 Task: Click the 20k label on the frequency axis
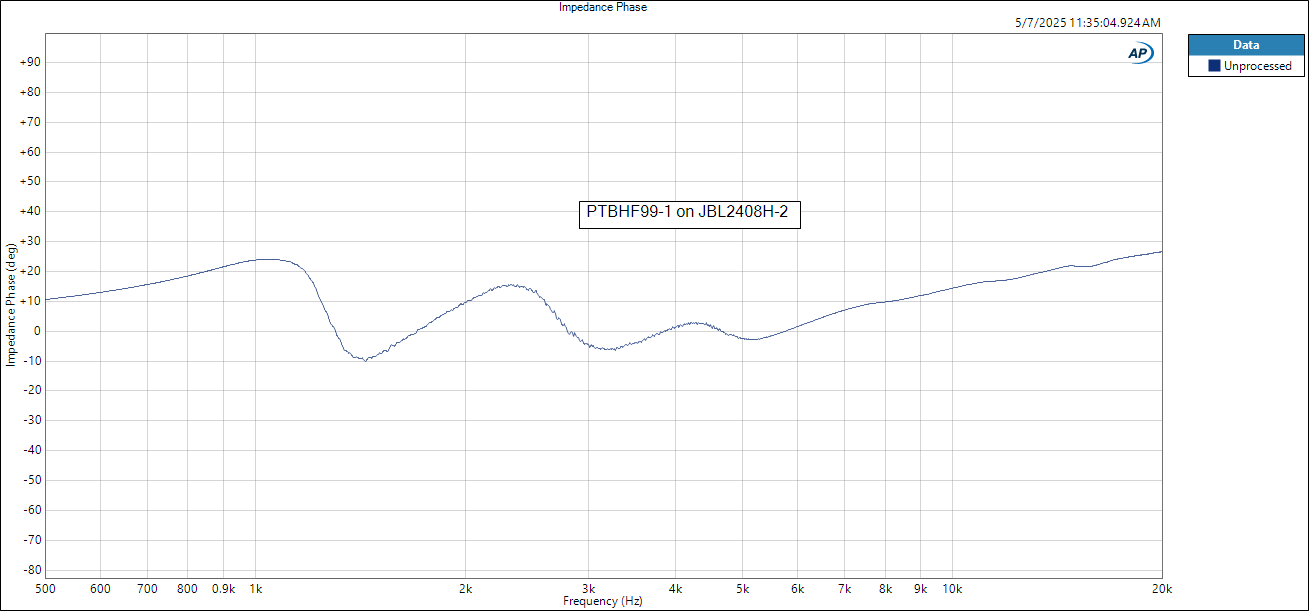(1162, 589)
